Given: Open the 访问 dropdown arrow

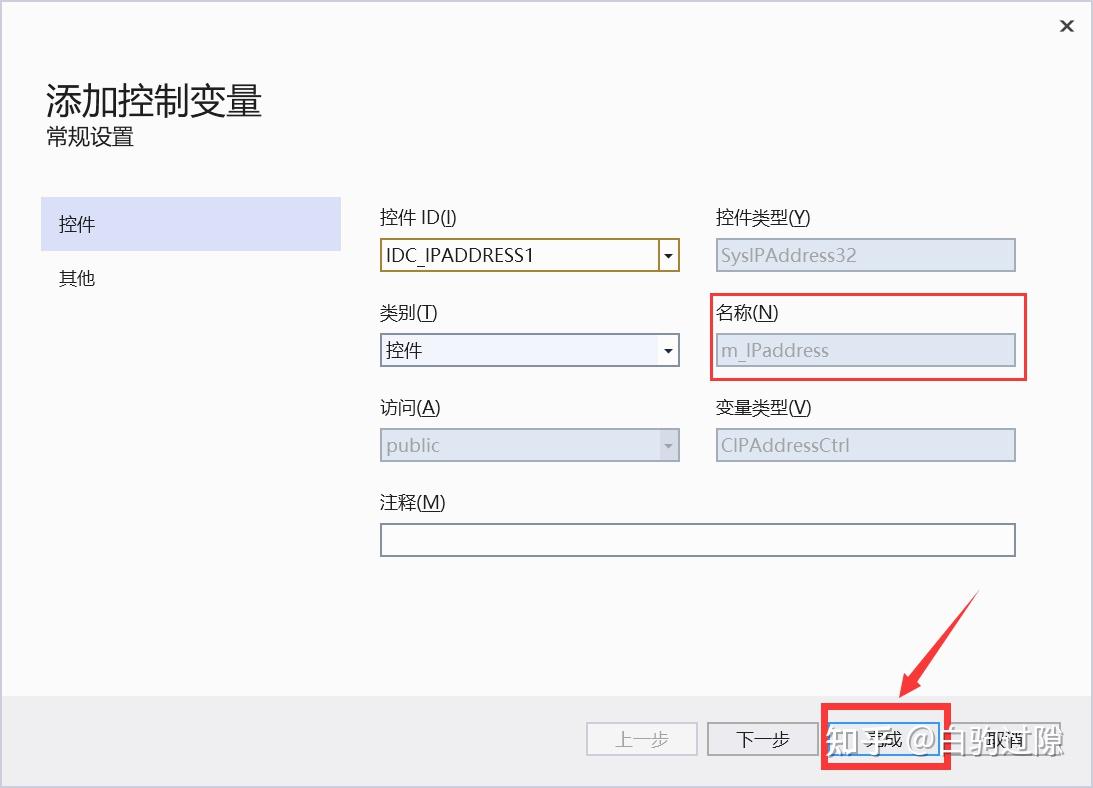Looking at the screenshot, I should pos(667,445).
